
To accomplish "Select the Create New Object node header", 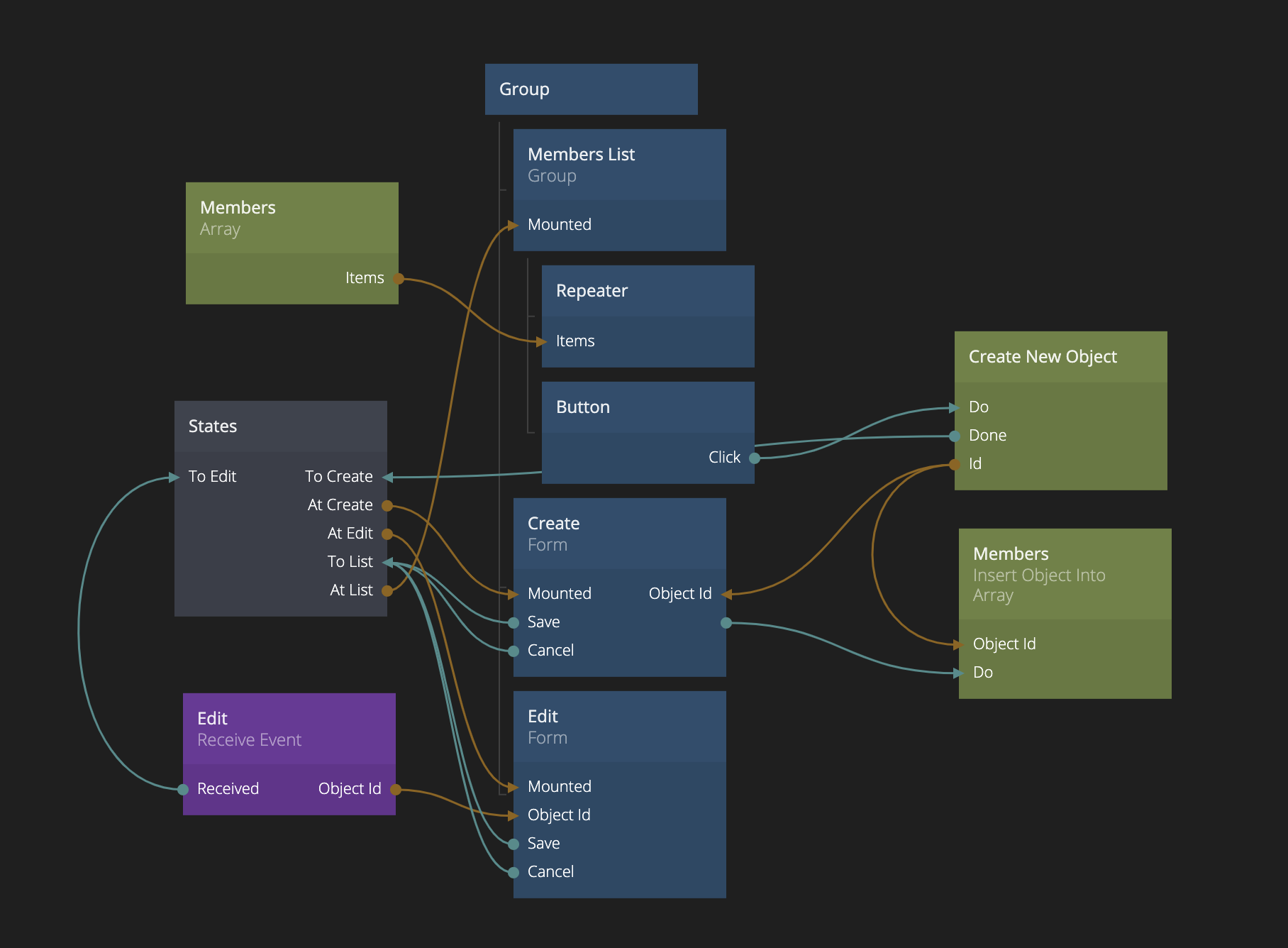I will point(1060,357).
